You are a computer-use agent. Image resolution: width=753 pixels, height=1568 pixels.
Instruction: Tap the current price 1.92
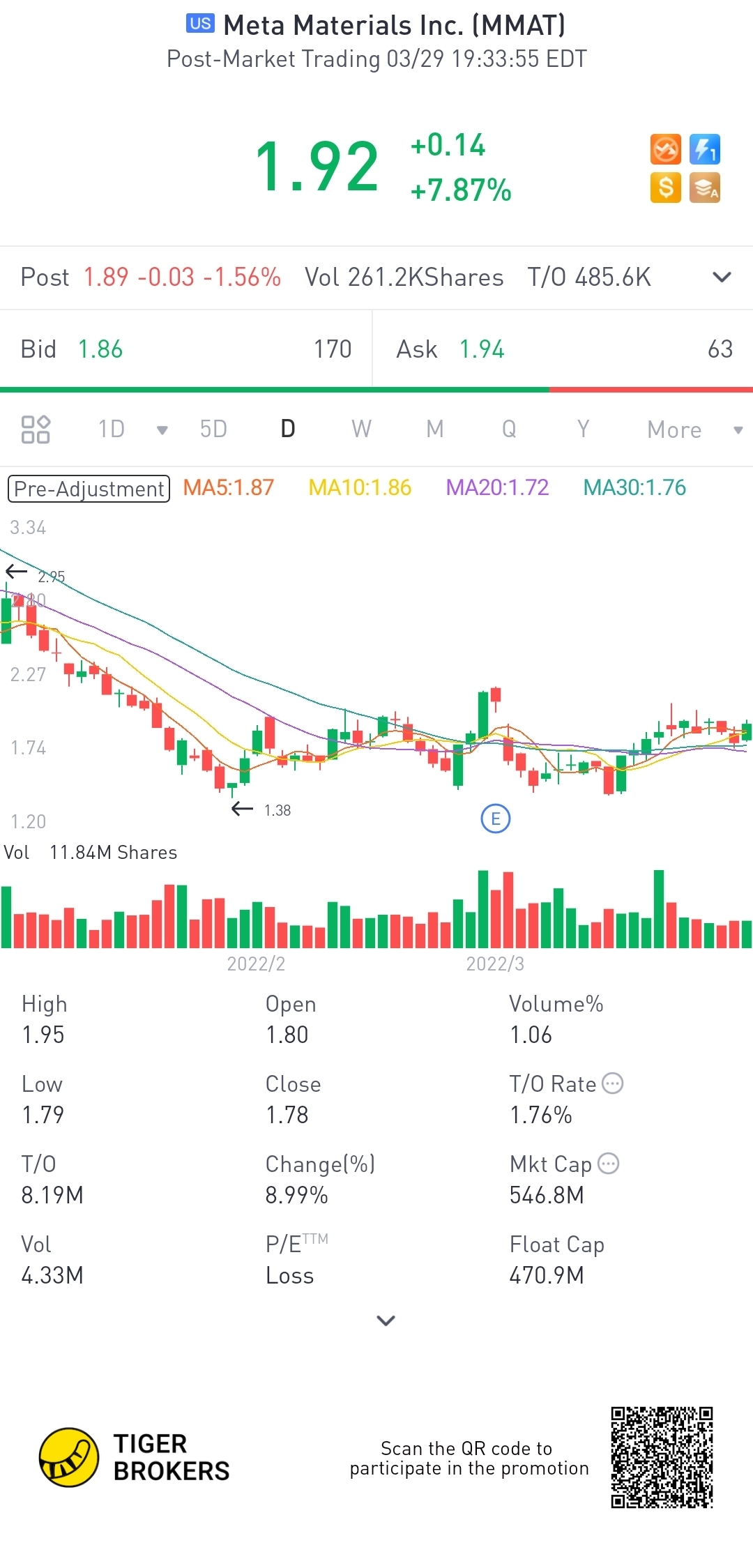(x=317, y=167)
